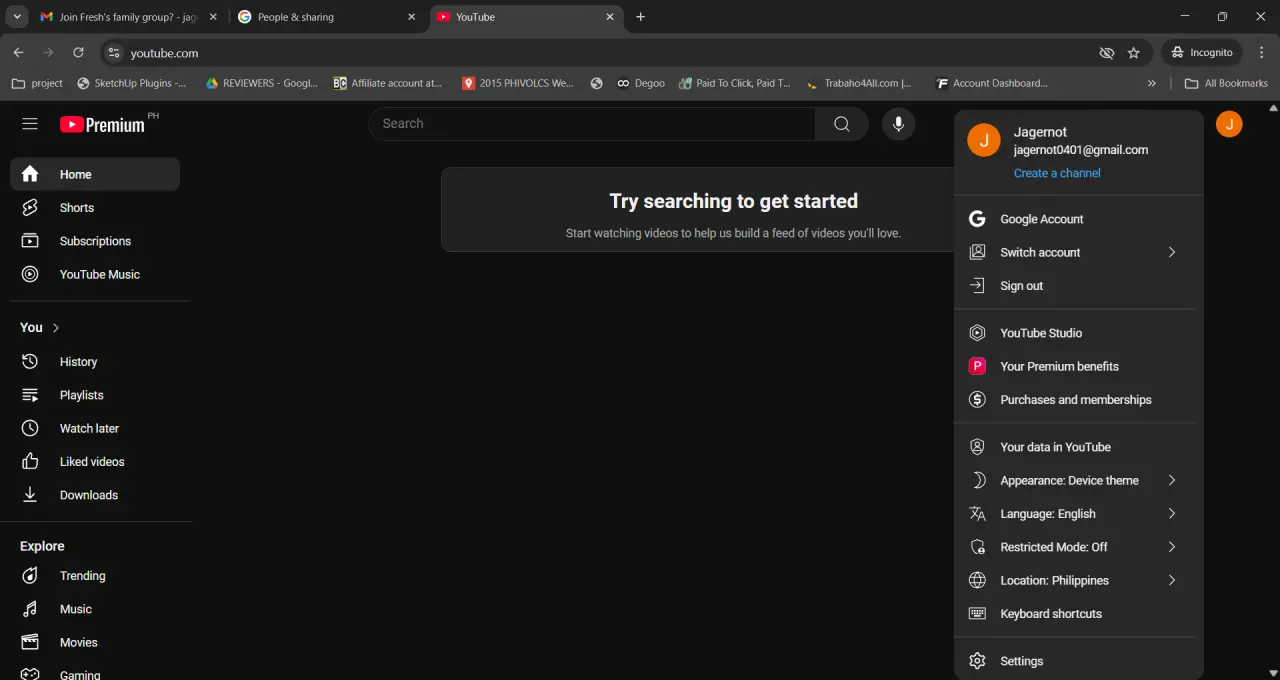The height and width of the screenshot is (680, 1280).
Task: Switch to the Gmail Join Fresh's family tab
Action: pos(127,17)
